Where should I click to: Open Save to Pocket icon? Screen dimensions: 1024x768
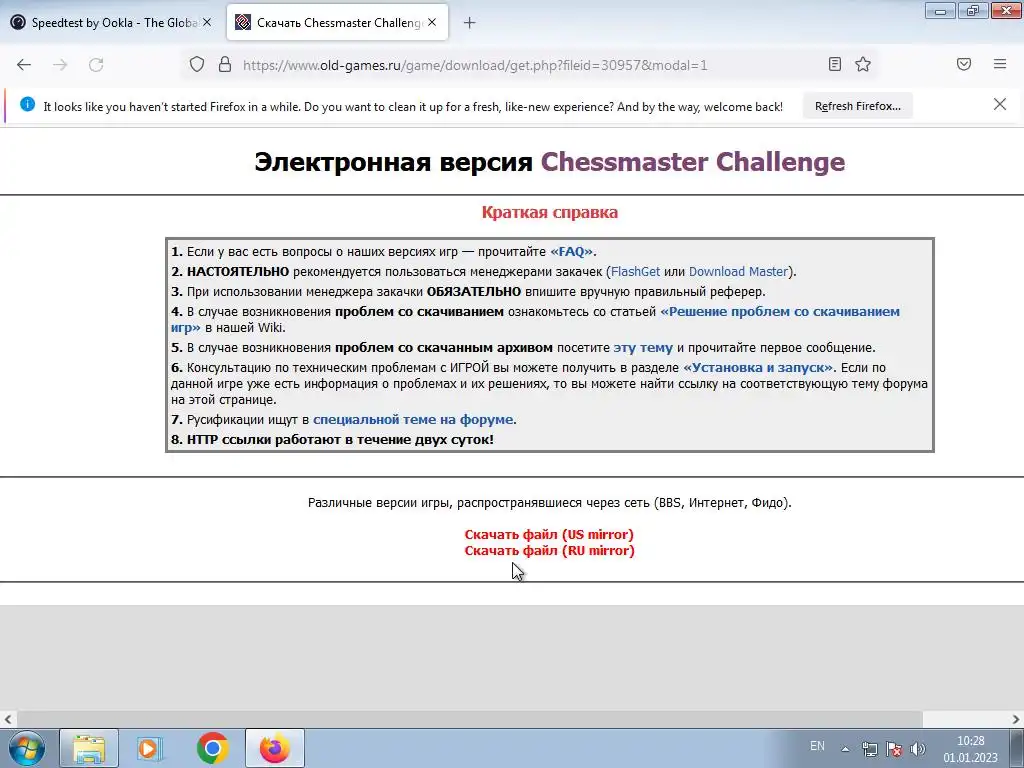964,64
